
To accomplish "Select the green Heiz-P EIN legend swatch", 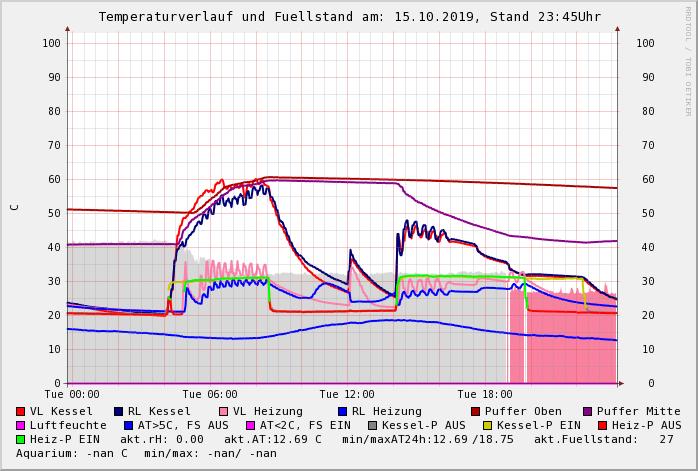I will [x=21, y=439].
